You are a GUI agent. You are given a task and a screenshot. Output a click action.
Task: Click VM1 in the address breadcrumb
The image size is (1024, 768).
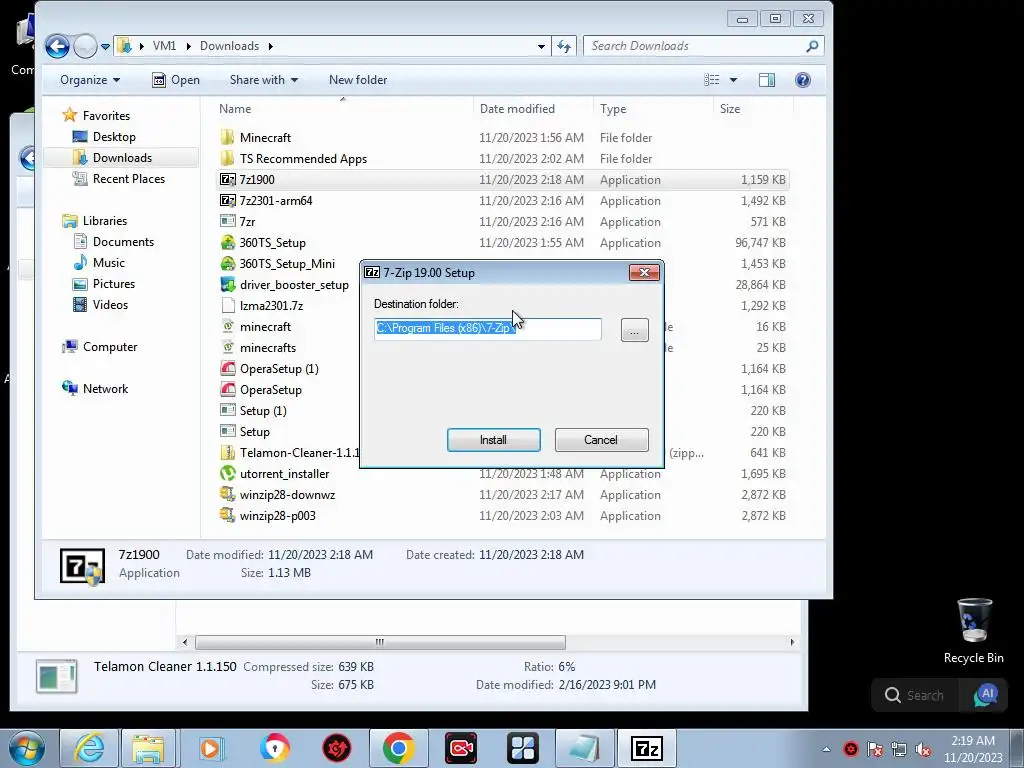[164, 46]
